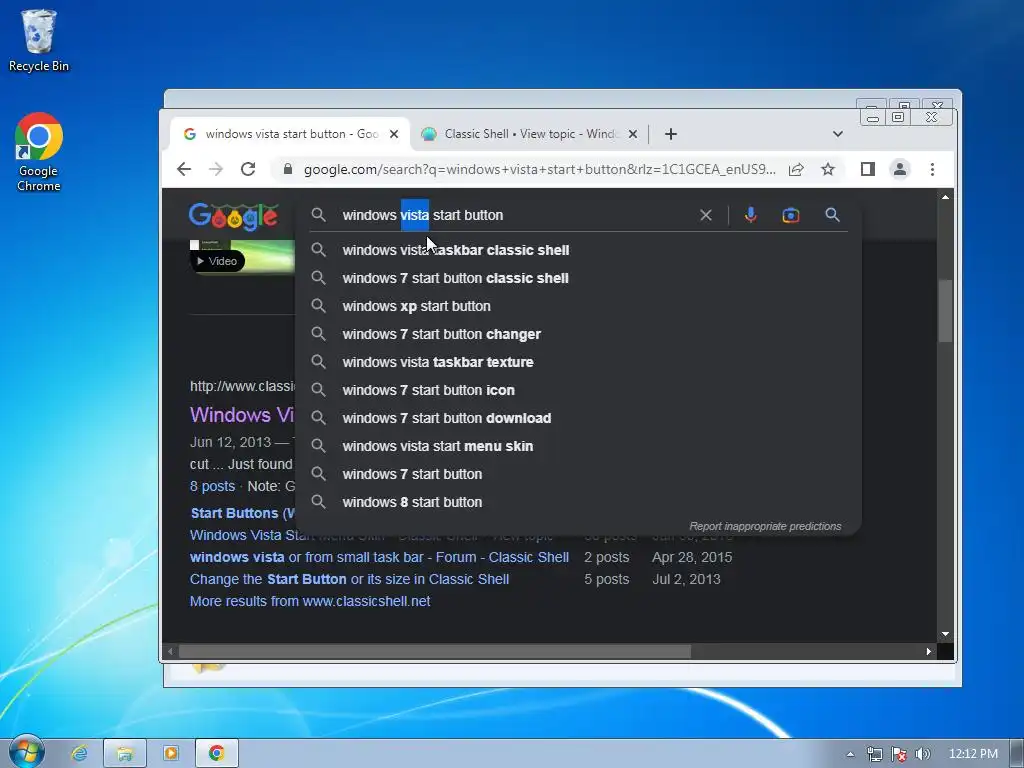Click in the Google search field
Viewport: 1024px width, 768px height.
click(516, 215)
